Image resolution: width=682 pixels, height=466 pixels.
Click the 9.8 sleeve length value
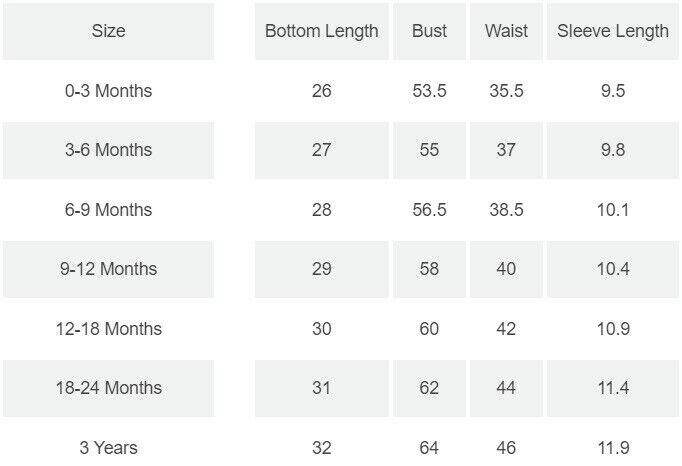[x=613, y=150]
